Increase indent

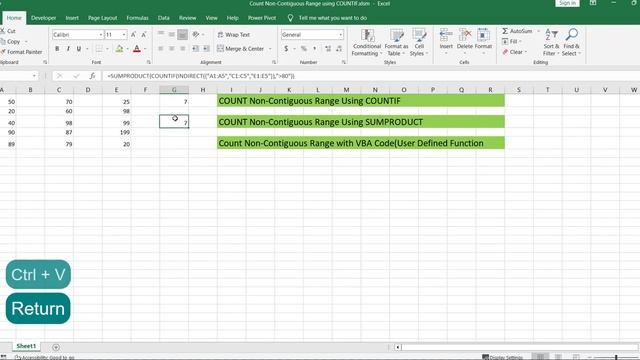click(x=207, y=49)
